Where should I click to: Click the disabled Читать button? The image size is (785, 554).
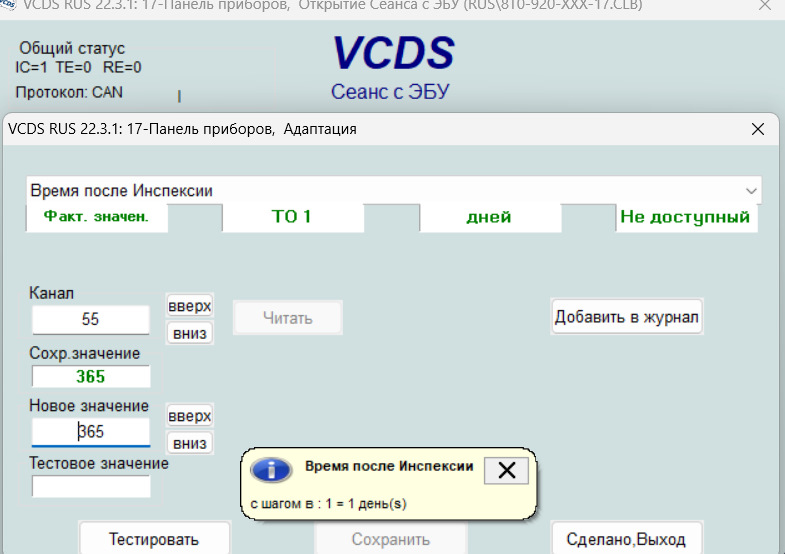pos(288,318)
